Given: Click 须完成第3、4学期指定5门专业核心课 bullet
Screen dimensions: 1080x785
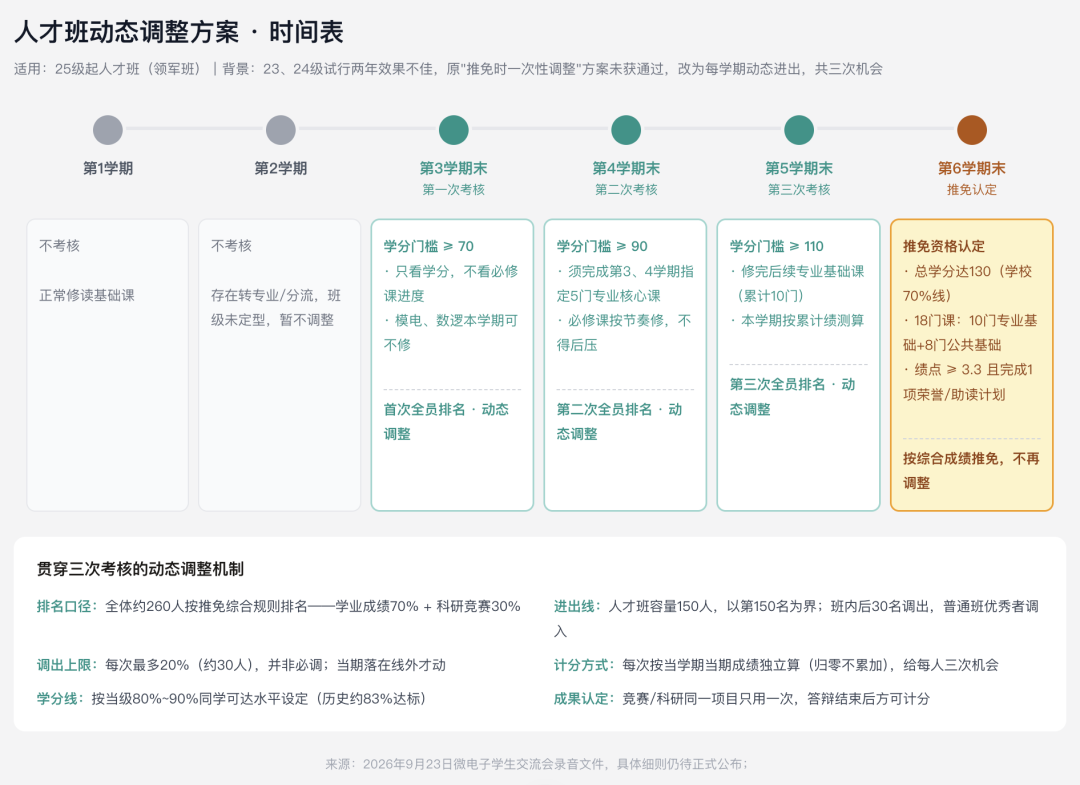Looking at the screenshot, I should point(625,283).
